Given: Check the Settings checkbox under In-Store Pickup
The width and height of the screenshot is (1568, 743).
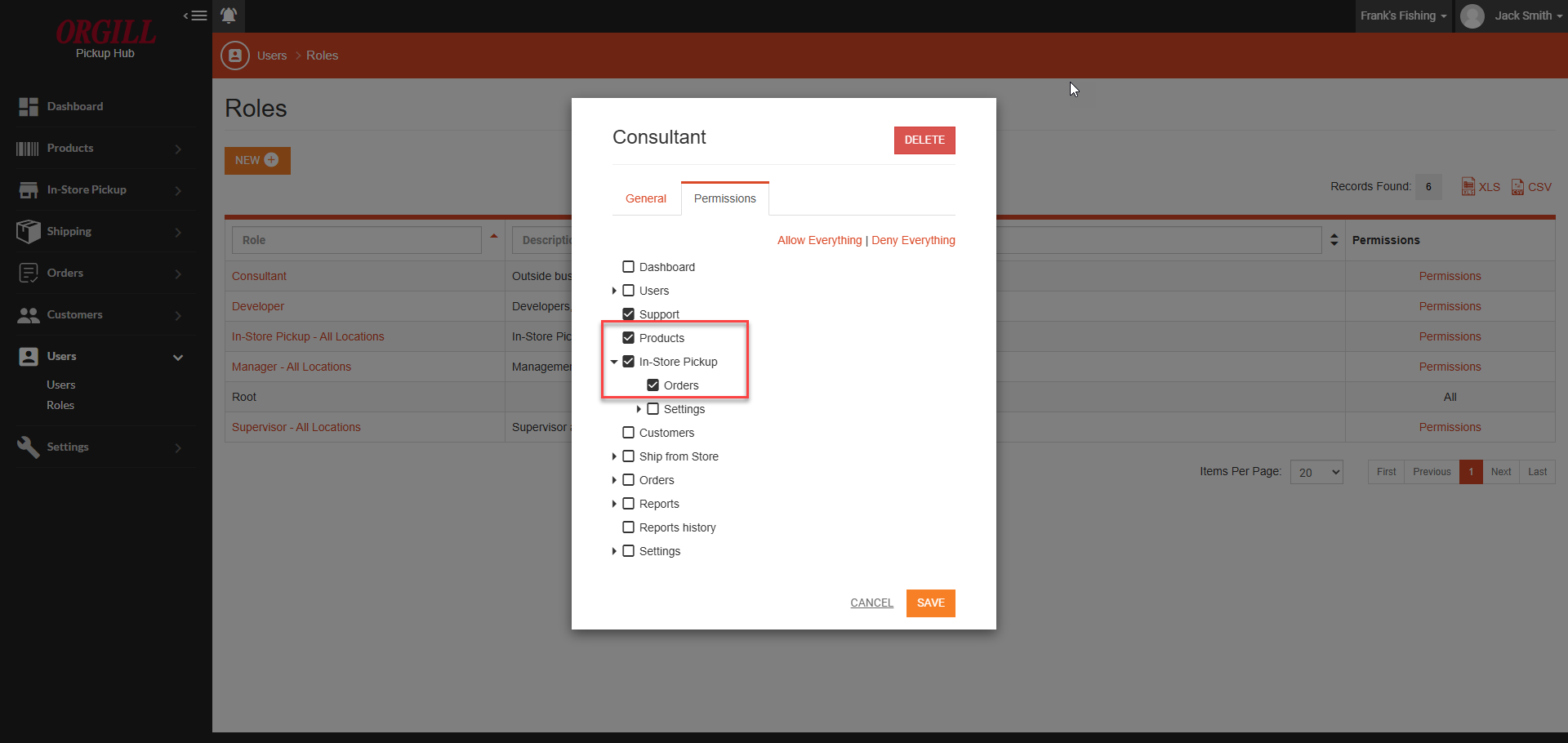Looking at the screenshot, I should (x=653, y=409).
